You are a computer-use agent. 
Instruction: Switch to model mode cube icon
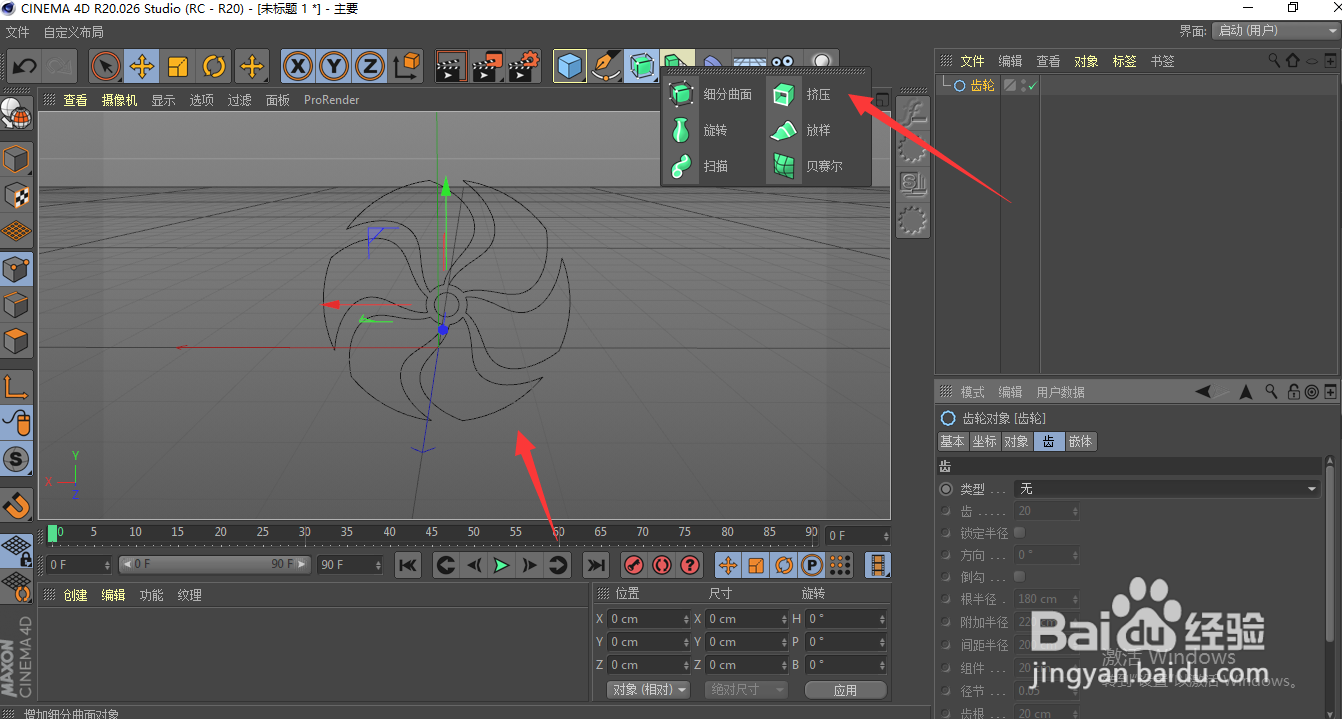(x=16, y=159)
